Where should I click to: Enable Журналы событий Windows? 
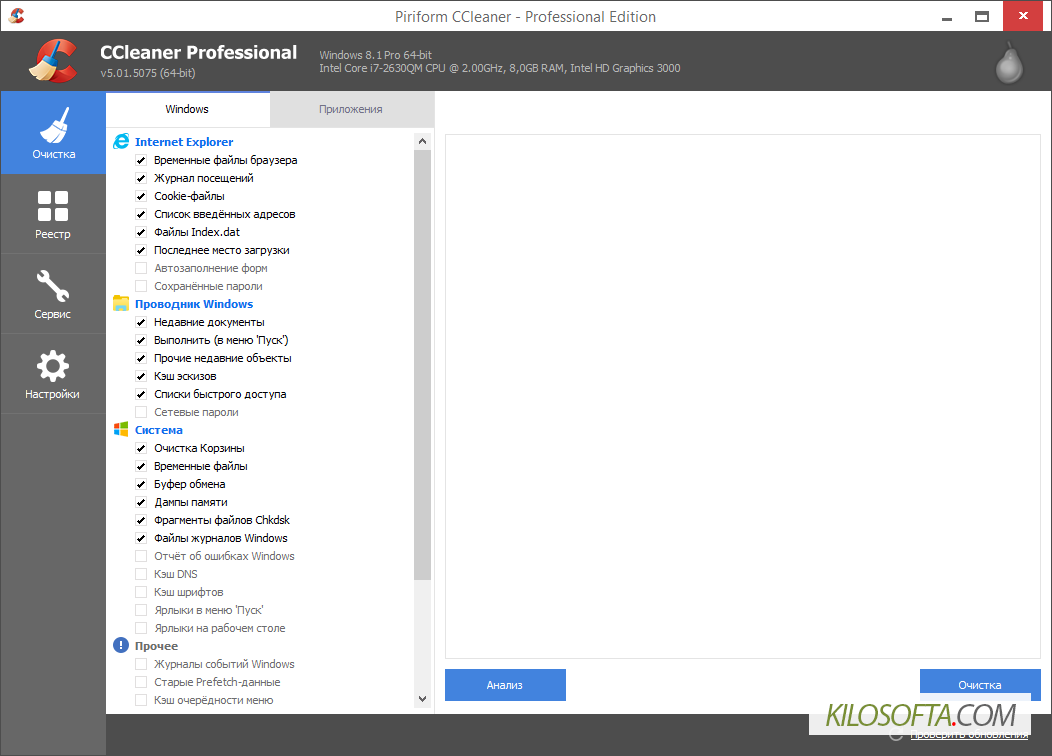pos(141,664)
